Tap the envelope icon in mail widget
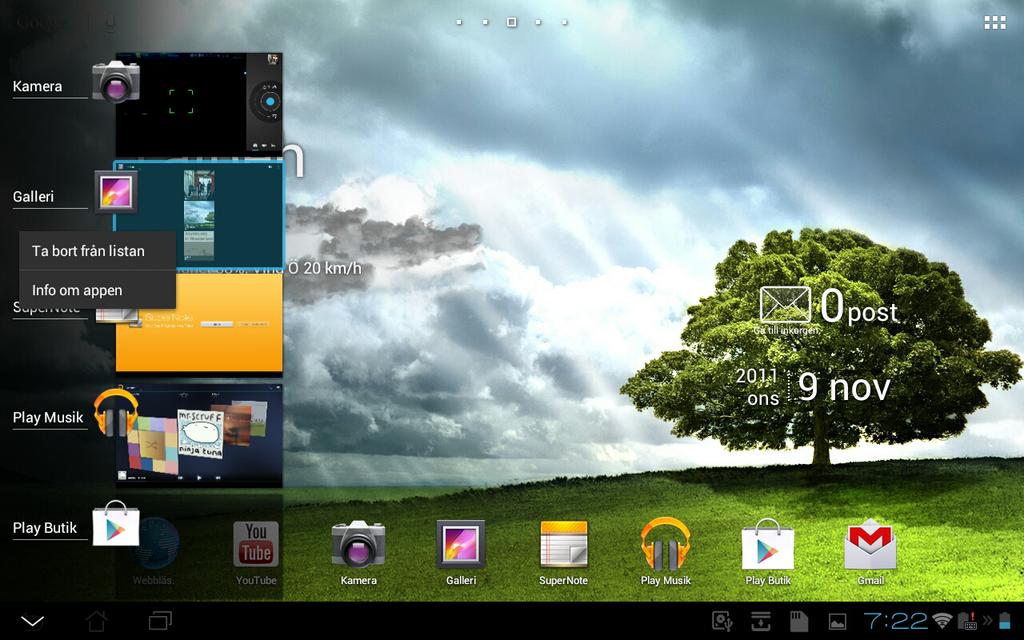Screen dimensions: 1024x640 point(785,304)
